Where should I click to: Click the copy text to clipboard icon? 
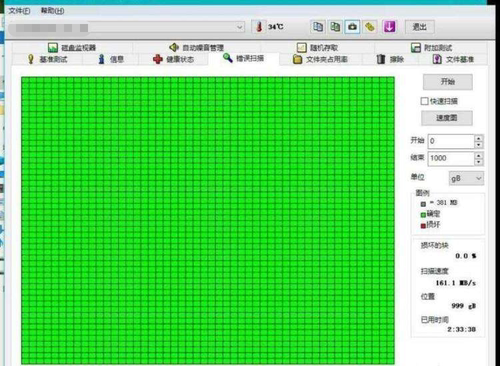tap(318, 27)
